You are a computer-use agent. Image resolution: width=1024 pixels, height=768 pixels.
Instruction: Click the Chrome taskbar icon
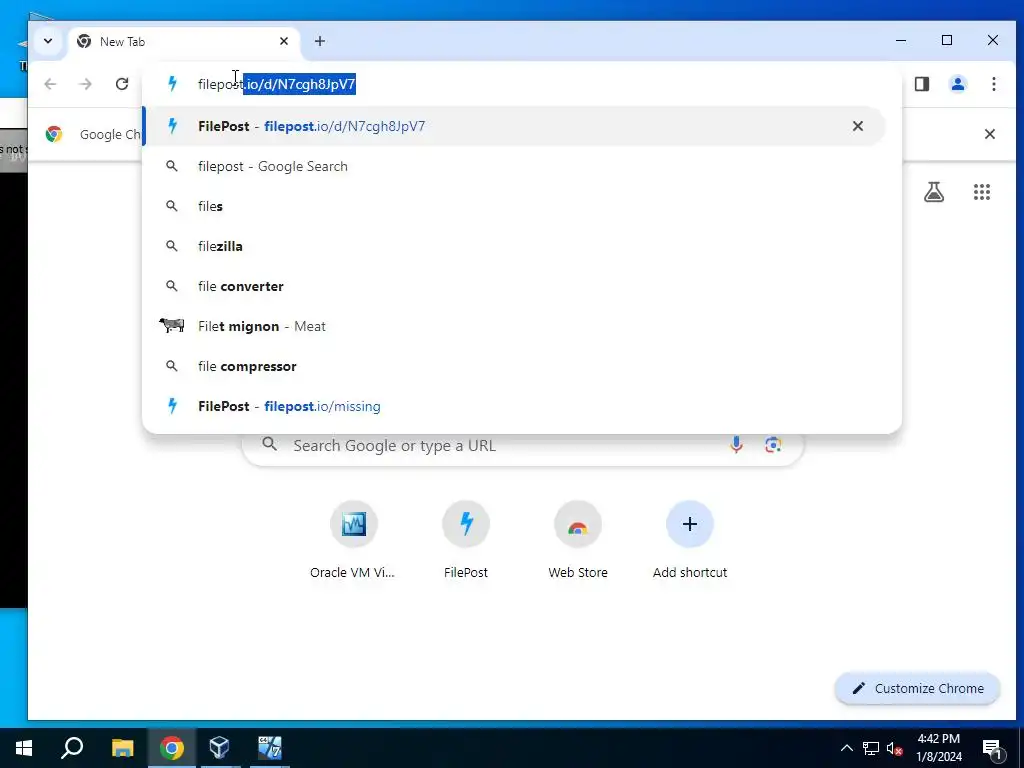pyautogui.click(x=172, y=748)
